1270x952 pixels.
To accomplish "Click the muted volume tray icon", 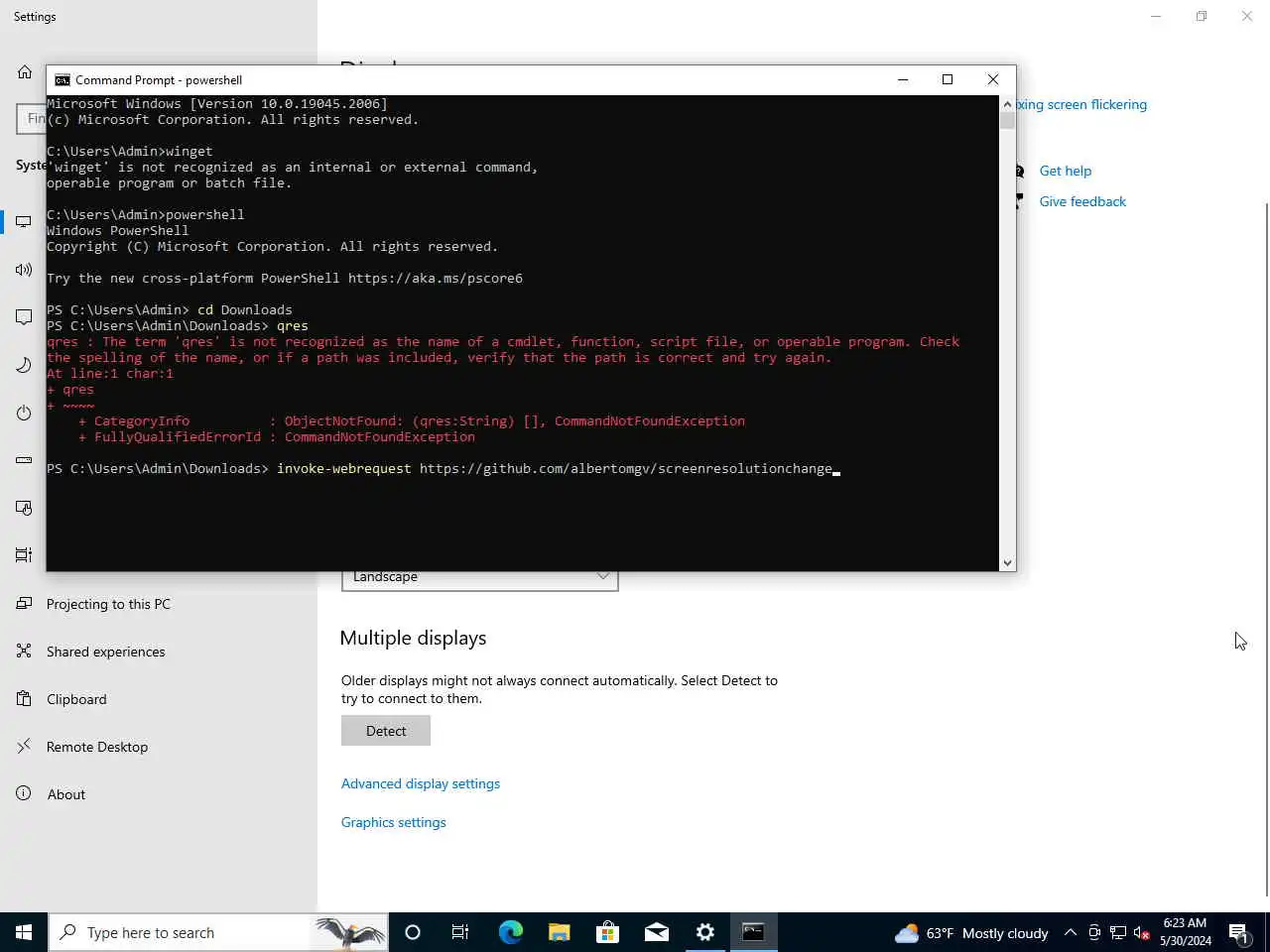I will coord(1142,932).
